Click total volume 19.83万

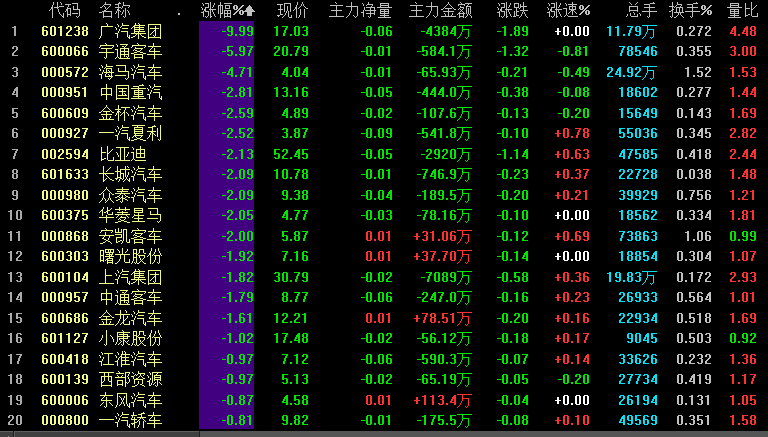pyautogui.click(x=632, y=278)
